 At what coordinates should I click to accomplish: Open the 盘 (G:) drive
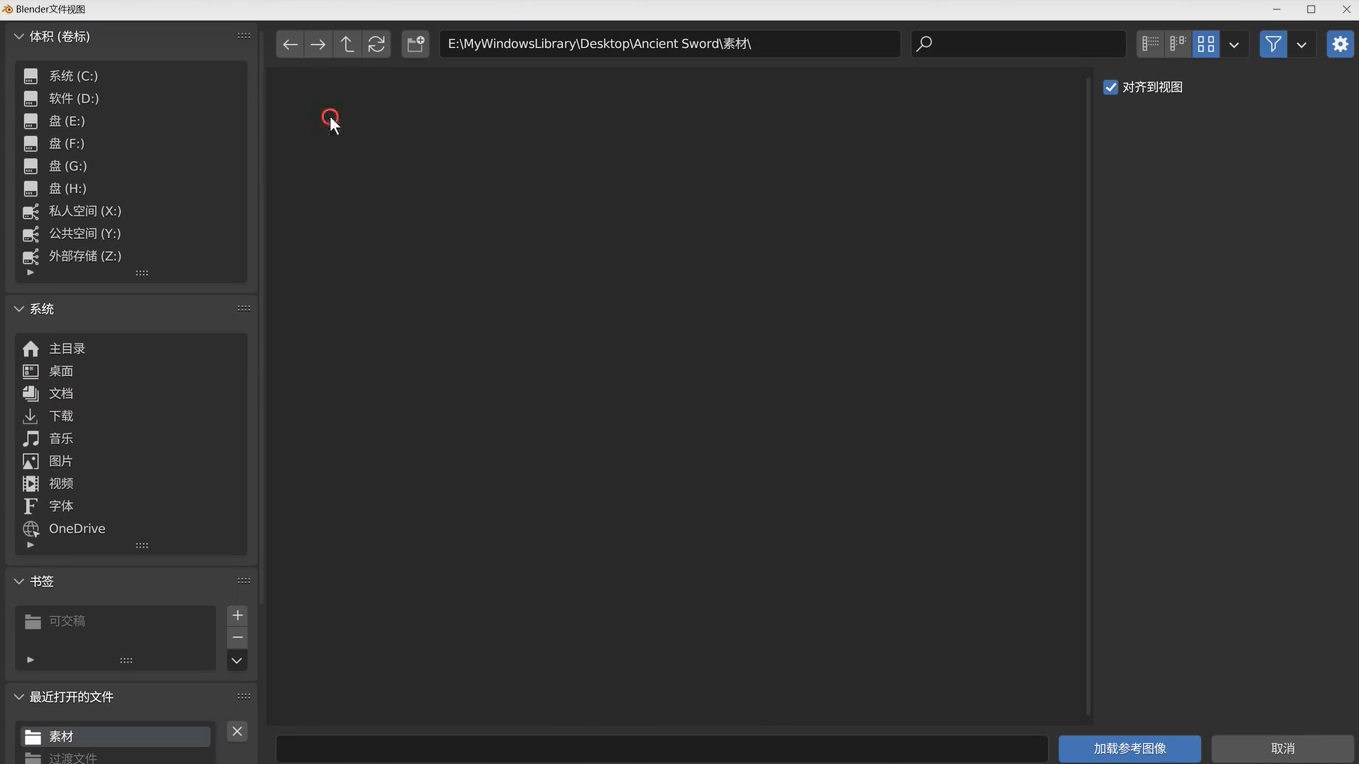(131, 166)
